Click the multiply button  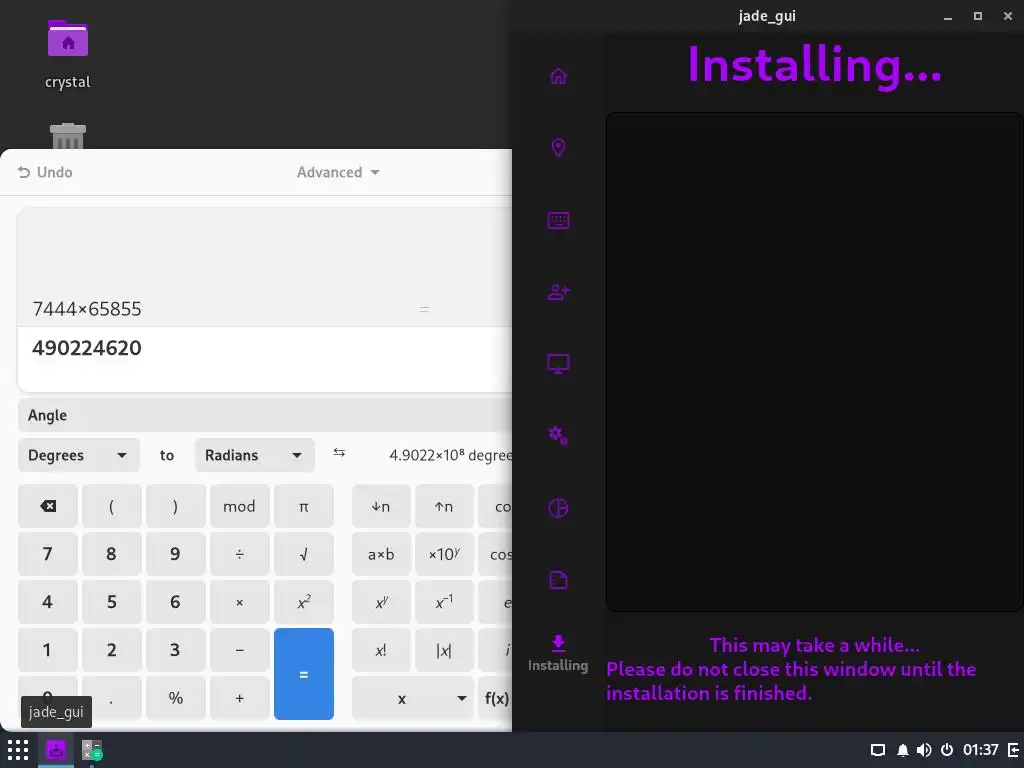[240, 602]
